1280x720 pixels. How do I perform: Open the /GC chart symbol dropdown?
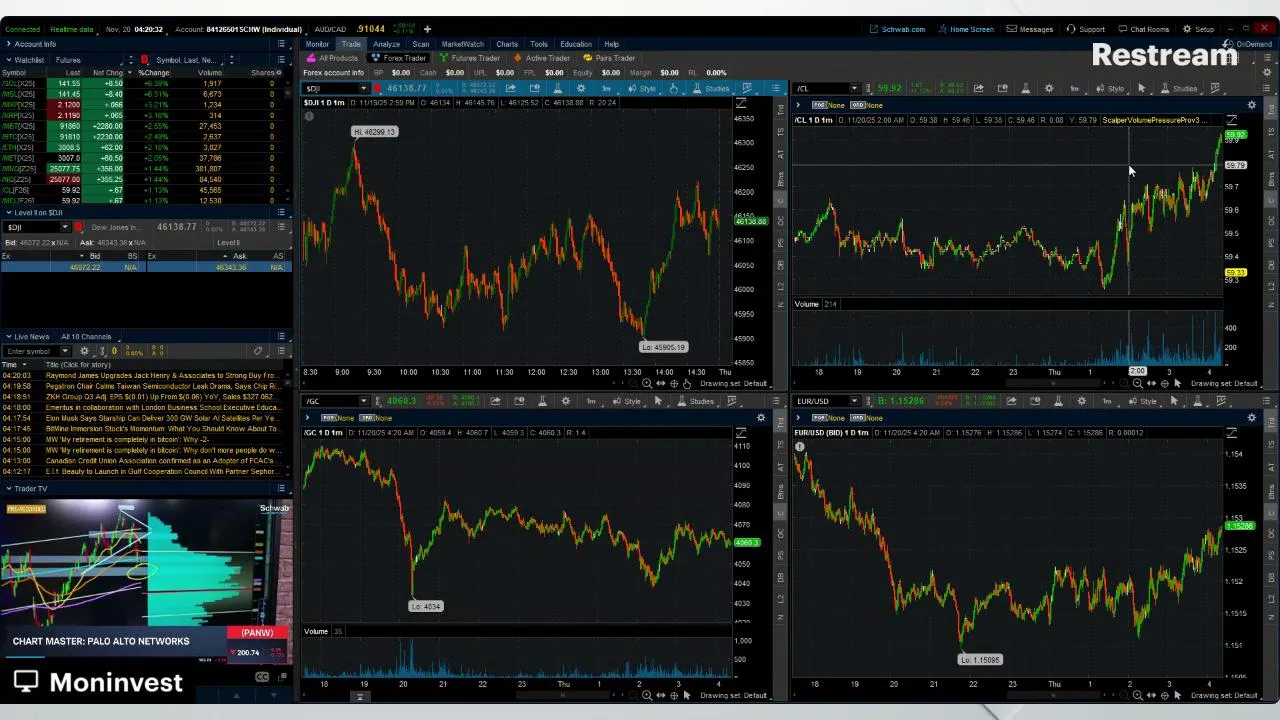pyautogui.click(x=364, y=401)
